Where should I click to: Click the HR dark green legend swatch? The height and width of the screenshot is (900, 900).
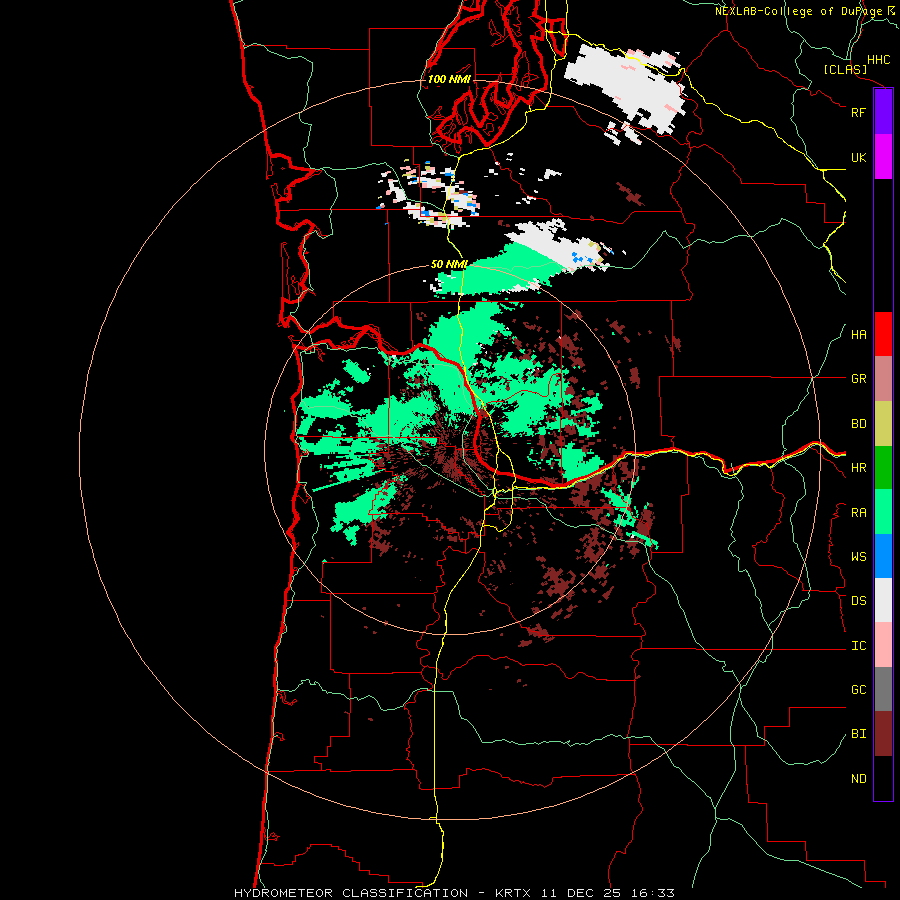[x=883, y=468]
